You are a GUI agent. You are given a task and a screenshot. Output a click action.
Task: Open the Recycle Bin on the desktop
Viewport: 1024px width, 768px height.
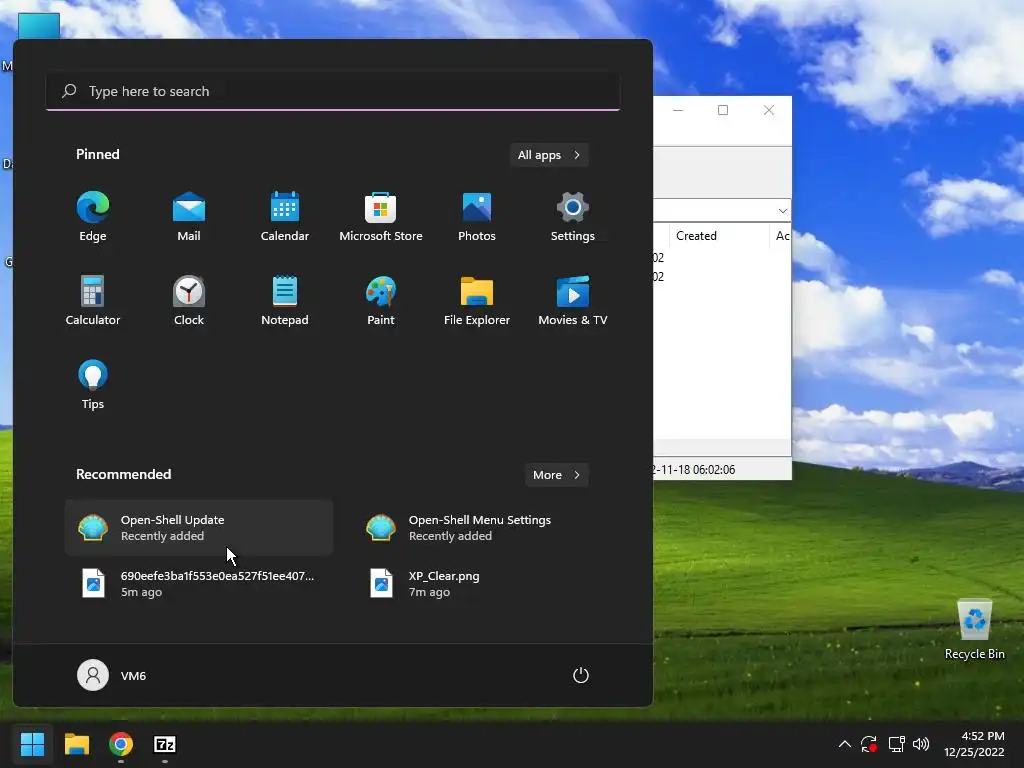974,630
